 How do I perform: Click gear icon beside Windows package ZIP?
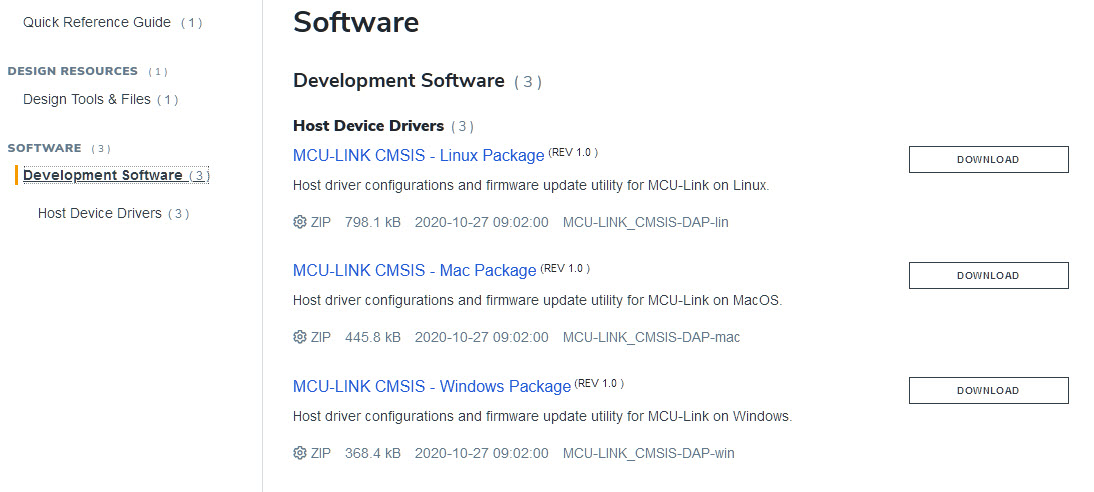coord(299,453)
